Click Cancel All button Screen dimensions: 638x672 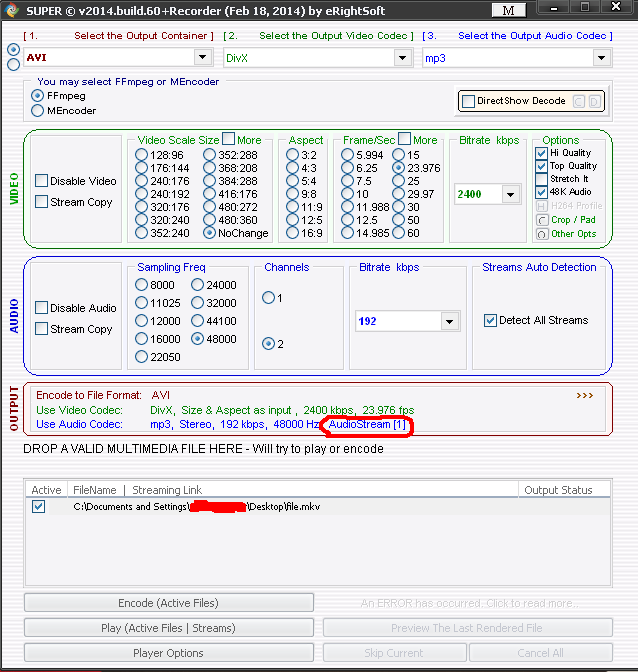pos(541,653)
